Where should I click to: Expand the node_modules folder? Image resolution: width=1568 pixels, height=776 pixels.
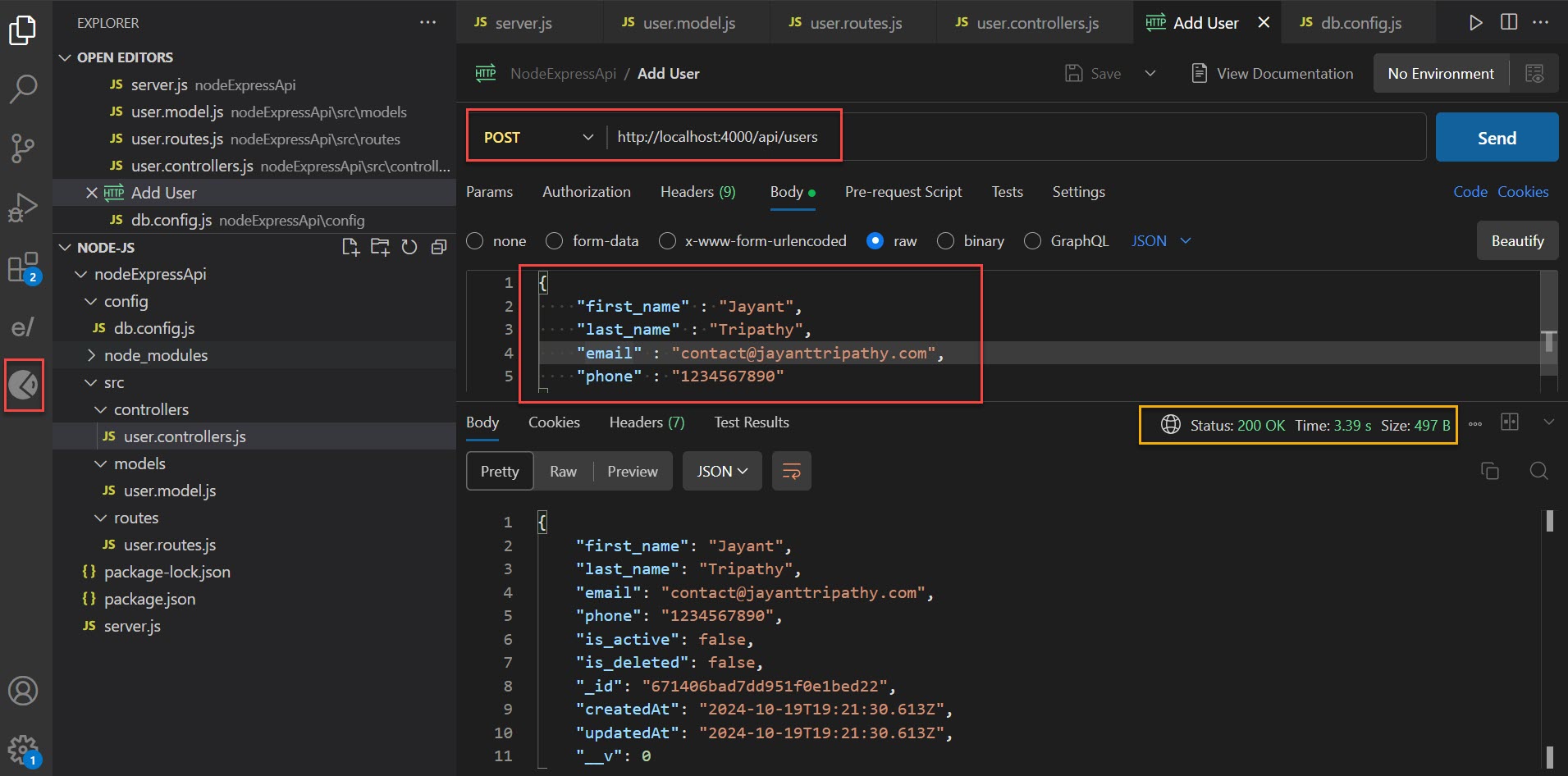click(155, 355)
